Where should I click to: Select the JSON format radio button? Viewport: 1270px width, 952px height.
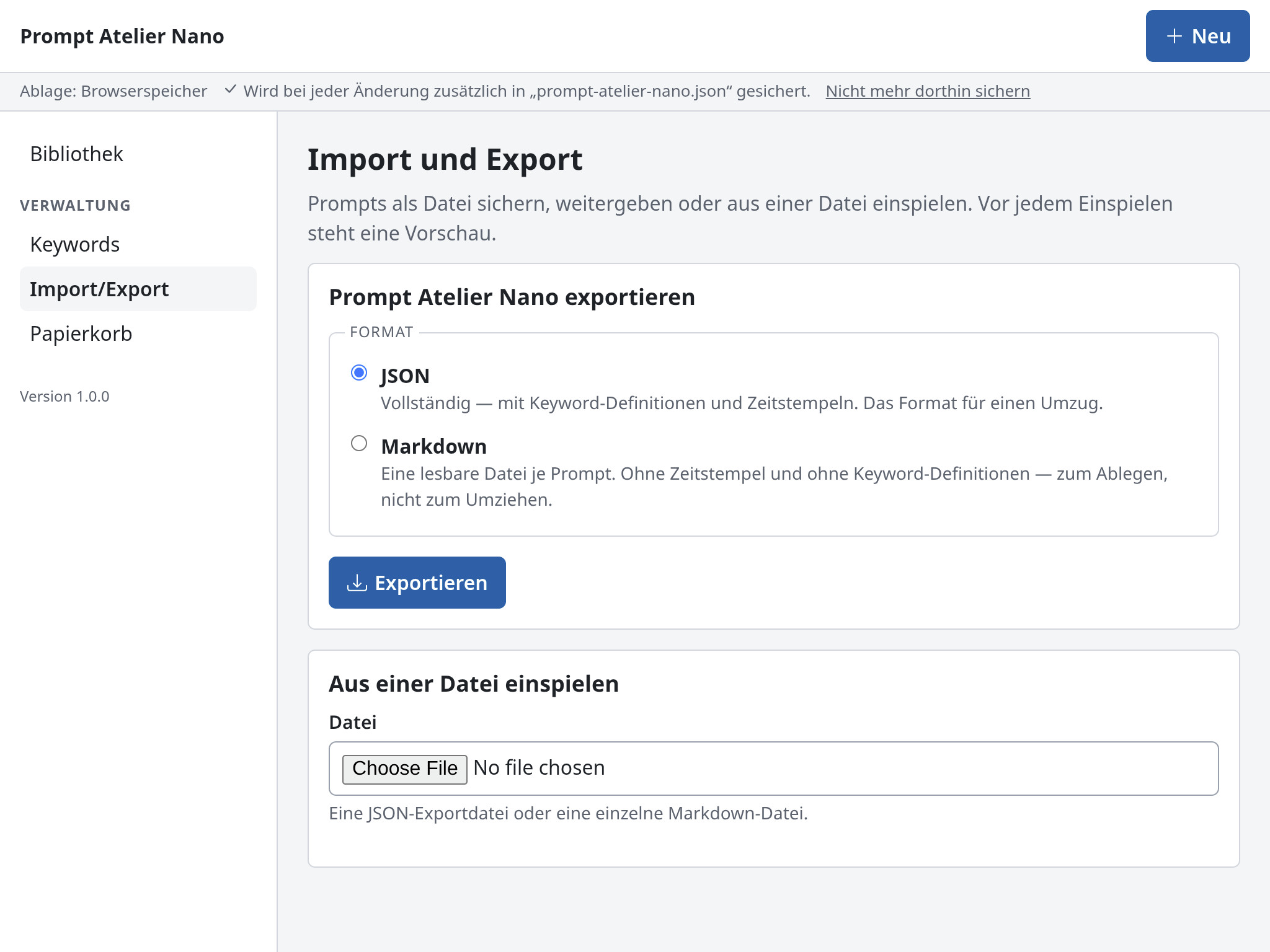click(359, 372)
